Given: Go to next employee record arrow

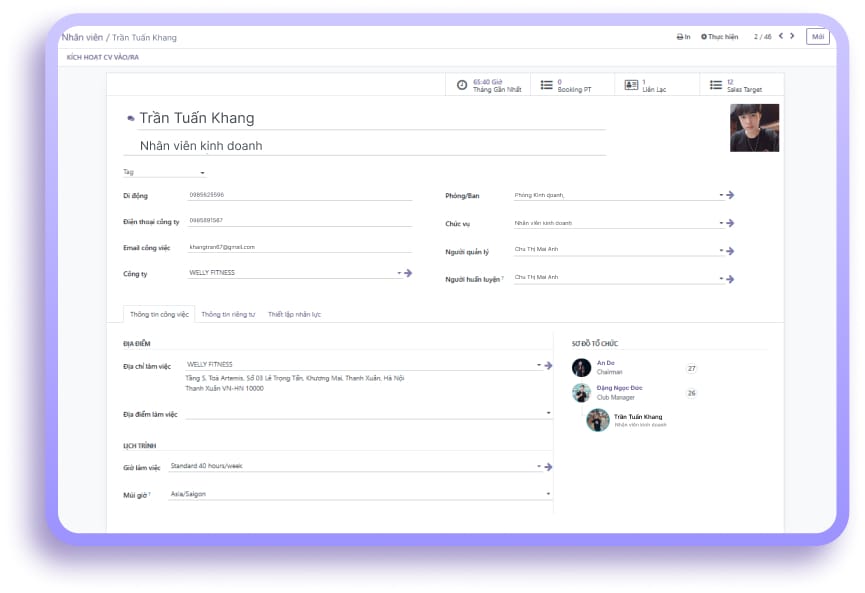Looking at the screenshot, I should pos(793,36).
